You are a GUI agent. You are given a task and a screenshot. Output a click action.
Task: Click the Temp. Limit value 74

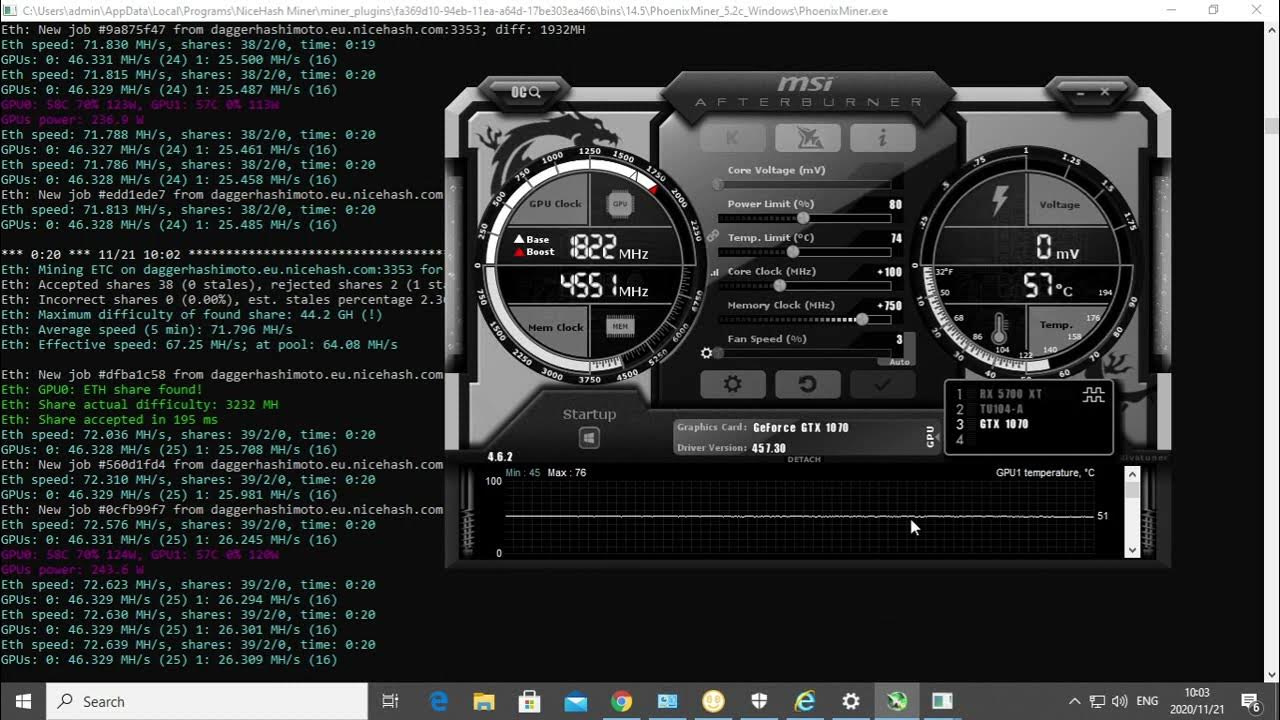896,238
